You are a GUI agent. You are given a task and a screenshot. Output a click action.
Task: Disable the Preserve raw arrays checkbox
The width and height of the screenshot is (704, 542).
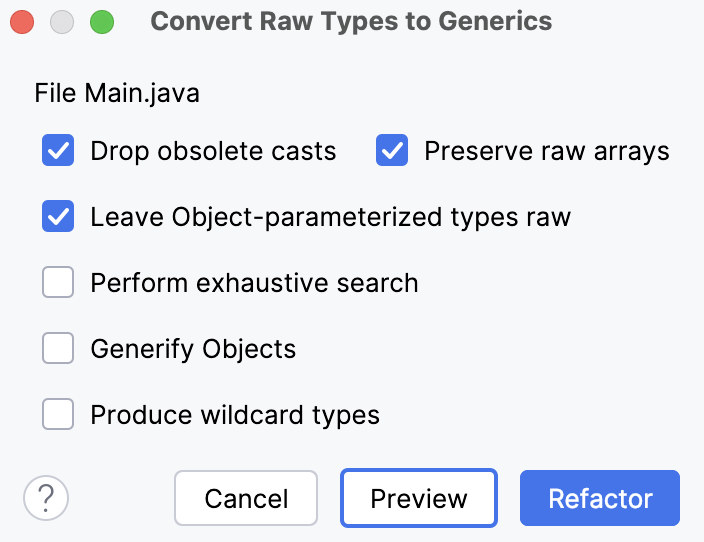pyautogui.click(x=392, y=152)
